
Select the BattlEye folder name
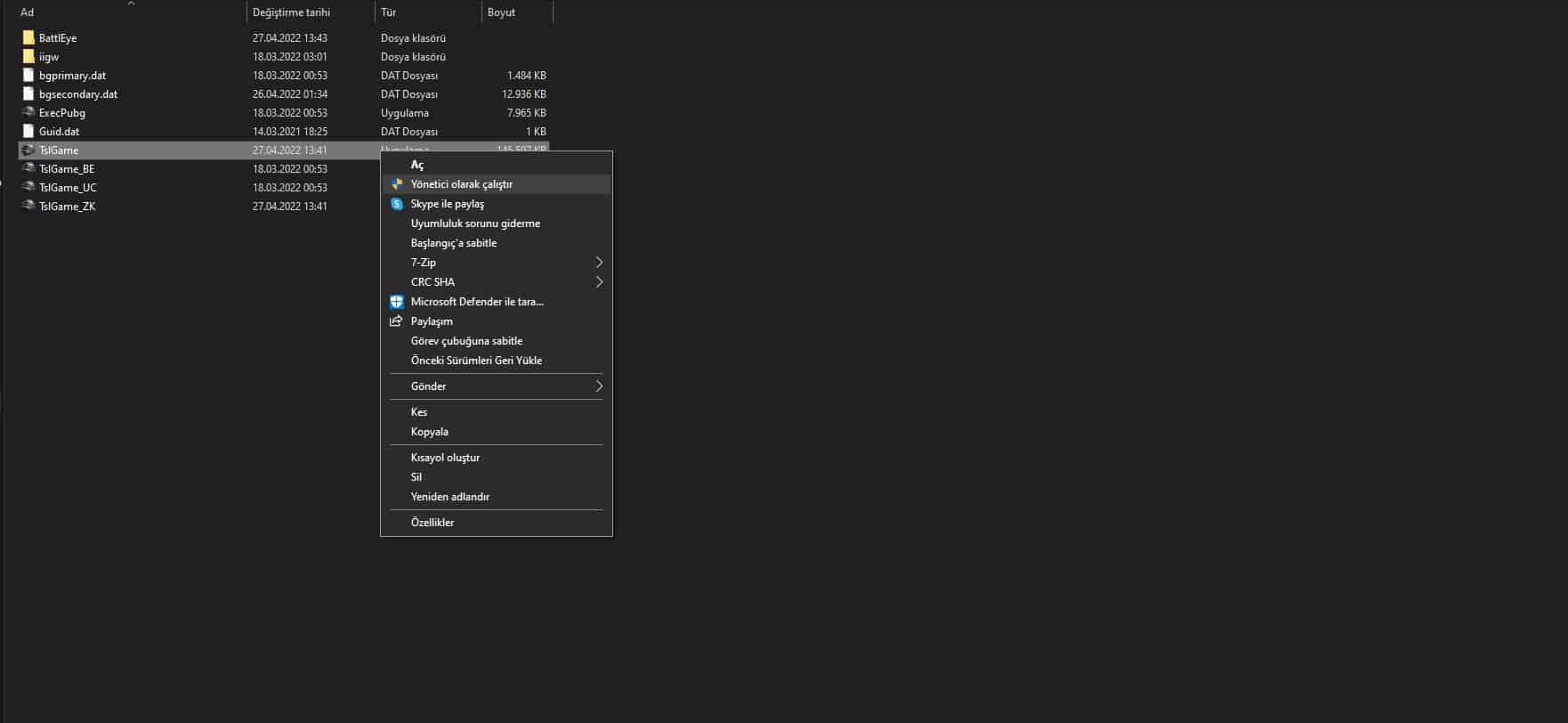[x=58, y=38]
